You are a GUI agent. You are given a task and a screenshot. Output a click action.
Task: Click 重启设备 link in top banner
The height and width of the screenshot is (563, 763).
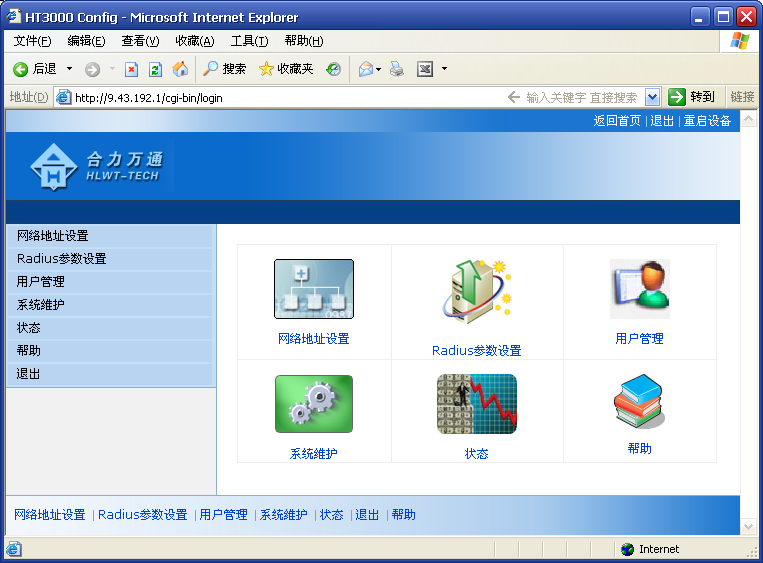707,121
